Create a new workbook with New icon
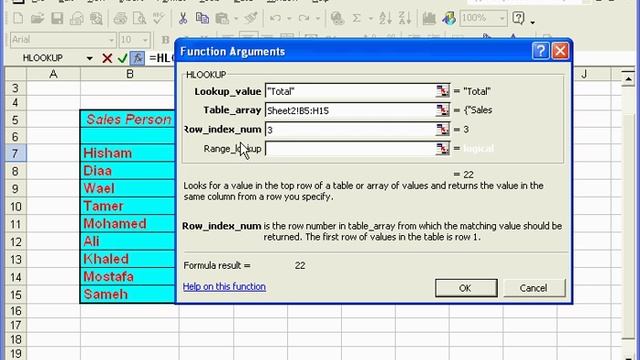Screen dimensions: 640x360 coord(18,18)
